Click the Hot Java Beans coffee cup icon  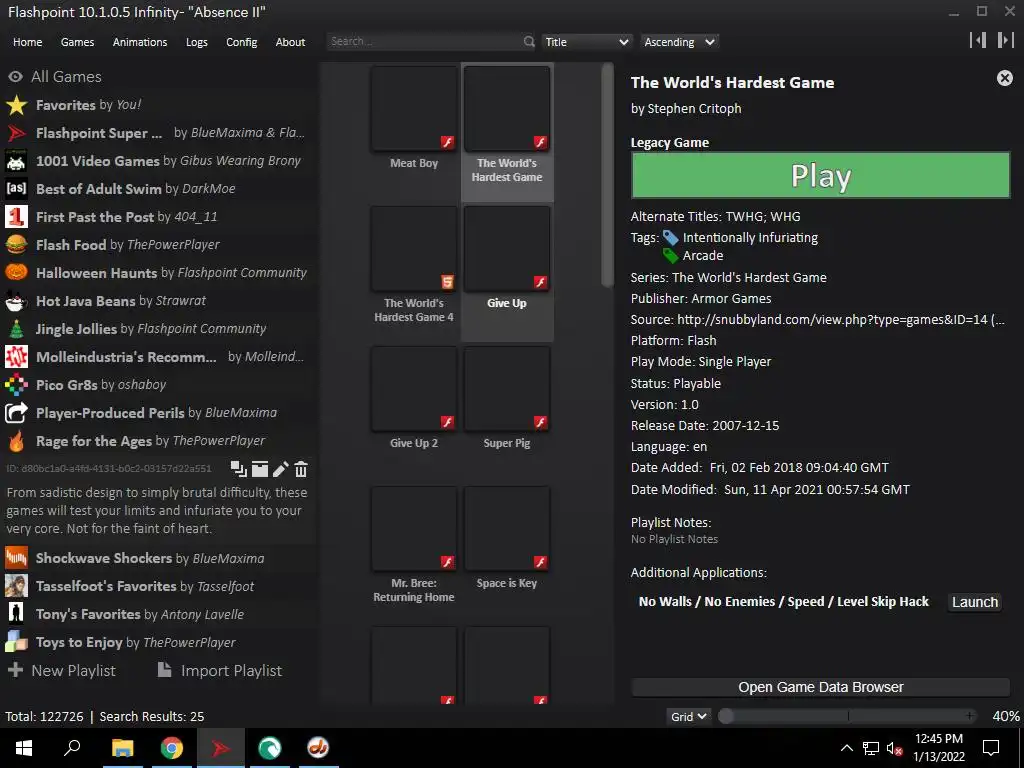(16, 301)
